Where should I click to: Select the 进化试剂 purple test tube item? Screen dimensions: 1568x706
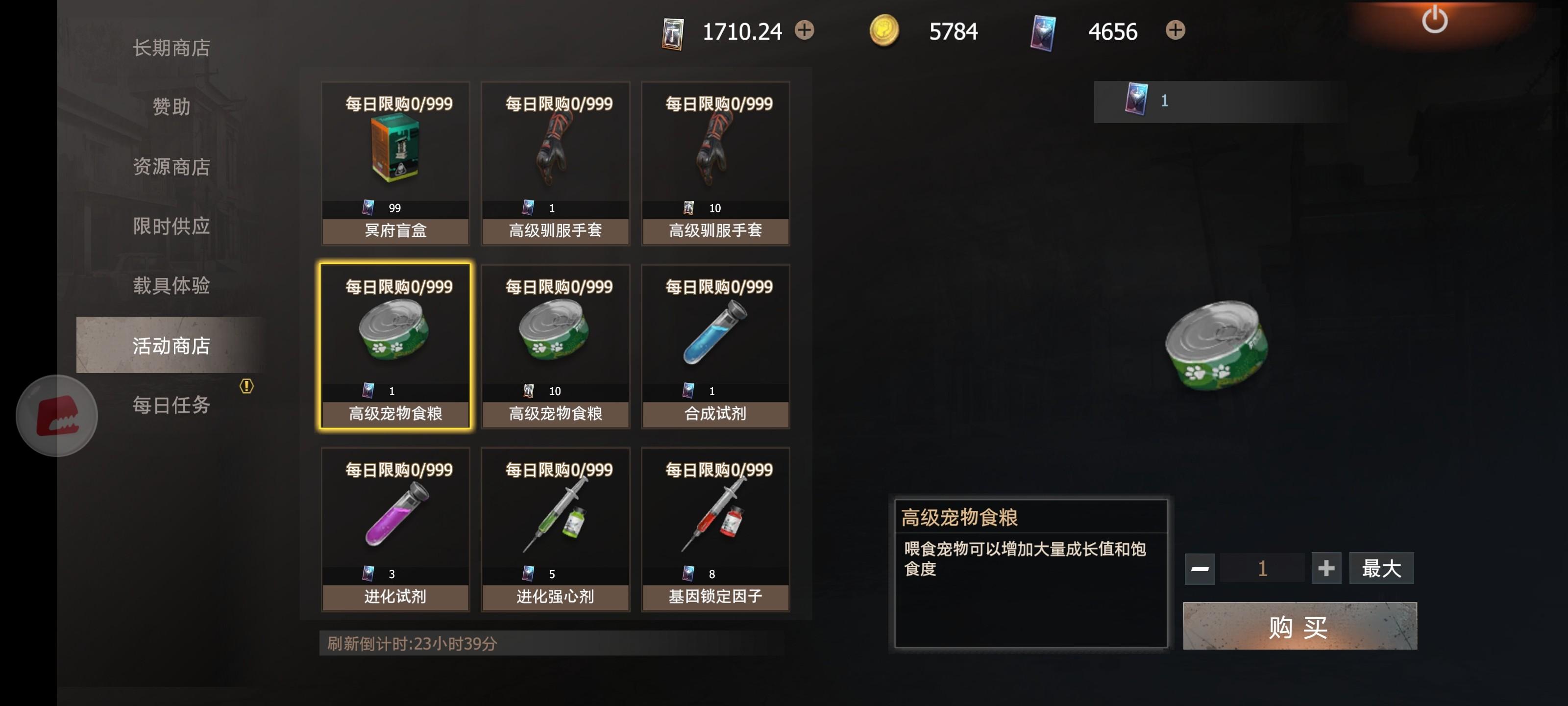point(395,529)
